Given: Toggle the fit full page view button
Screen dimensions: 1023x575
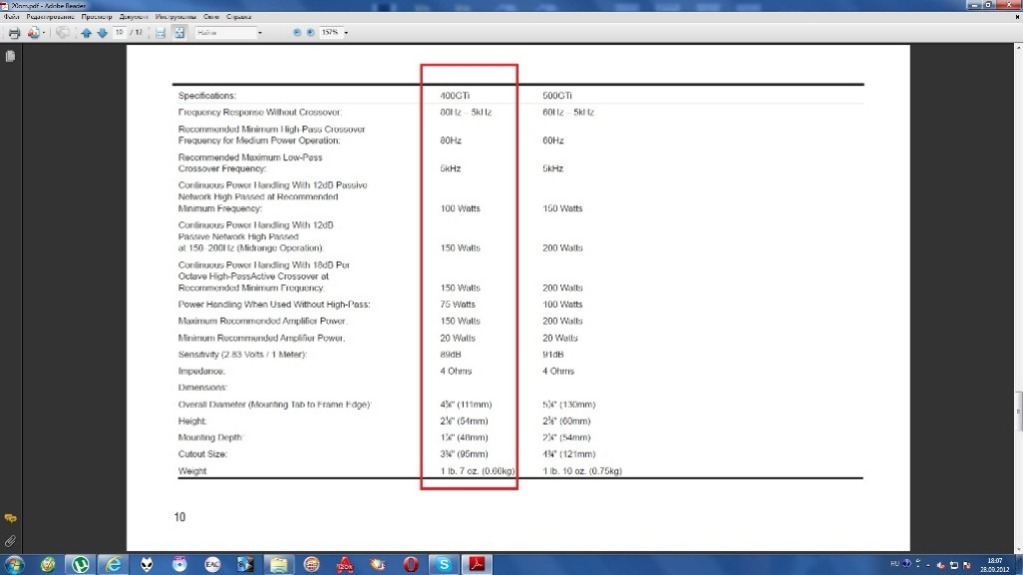Looking at the screenshot, I should 179,33.
